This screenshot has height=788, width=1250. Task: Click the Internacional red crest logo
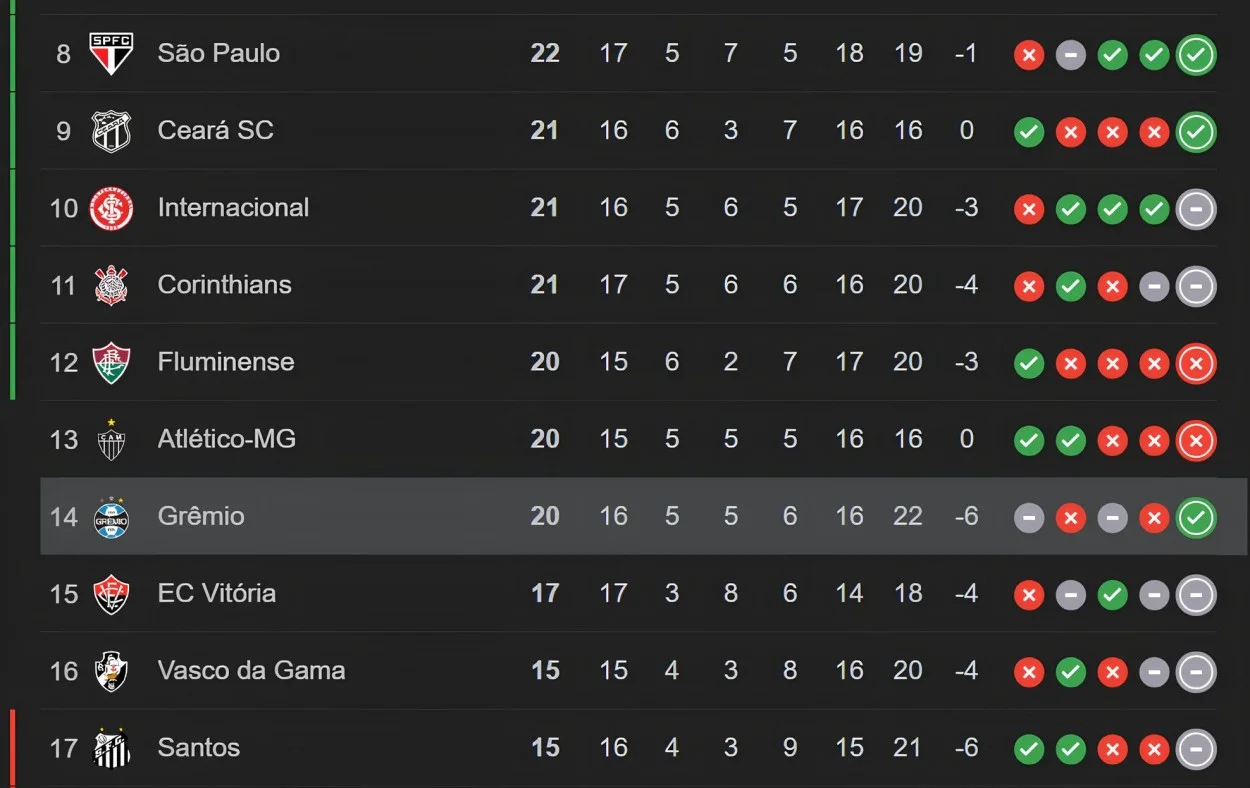point(111,208)
